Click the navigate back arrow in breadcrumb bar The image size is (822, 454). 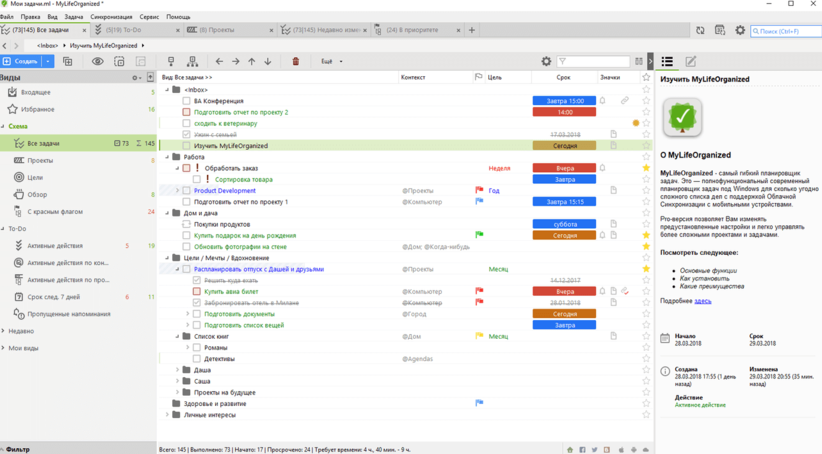5,46
